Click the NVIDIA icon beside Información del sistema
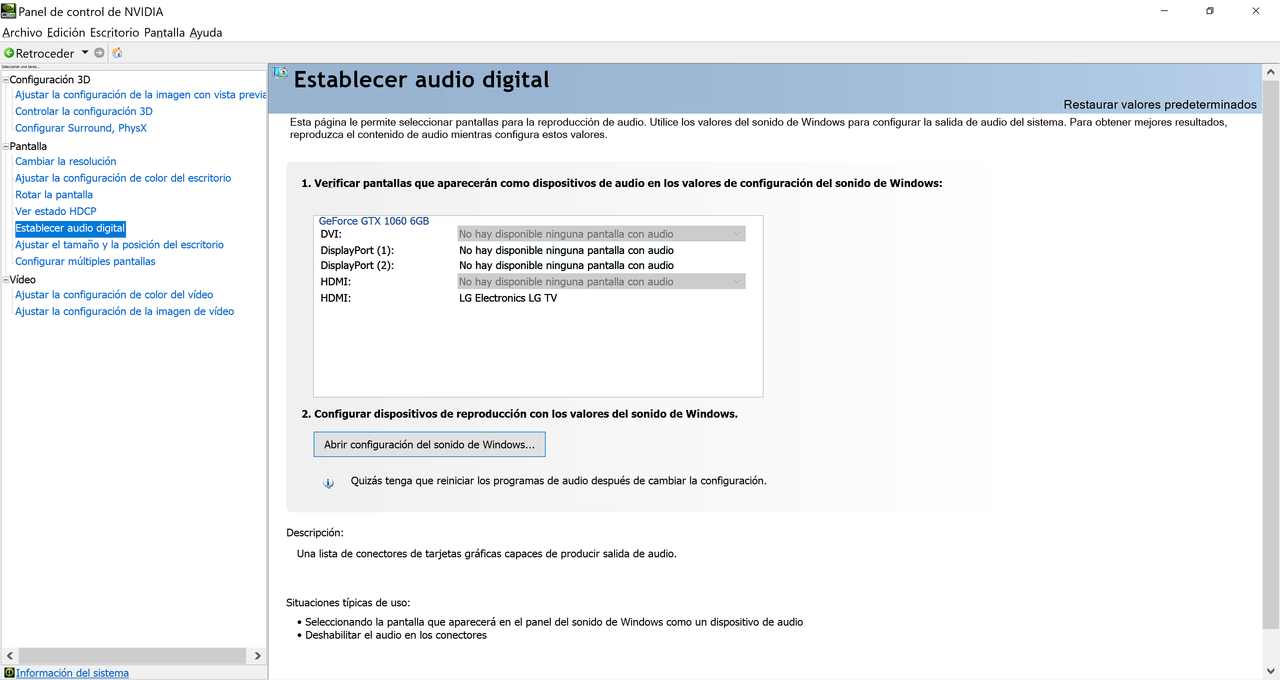Image resolution: width=1280 pixels, height=680 pixels. [9, 673]
